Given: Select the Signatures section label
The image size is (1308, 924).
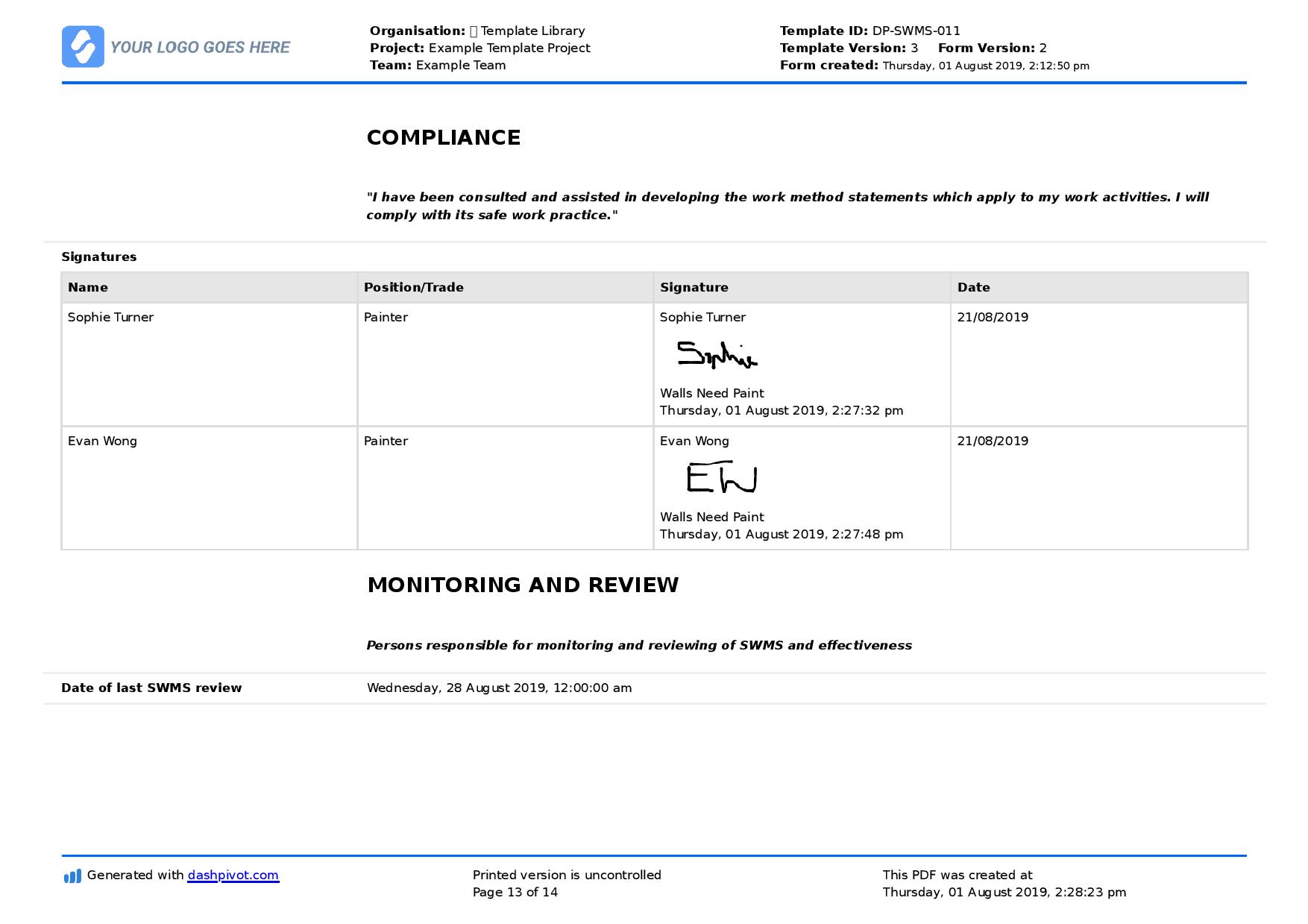Looking at the screenshot, I should pos(99,257).
